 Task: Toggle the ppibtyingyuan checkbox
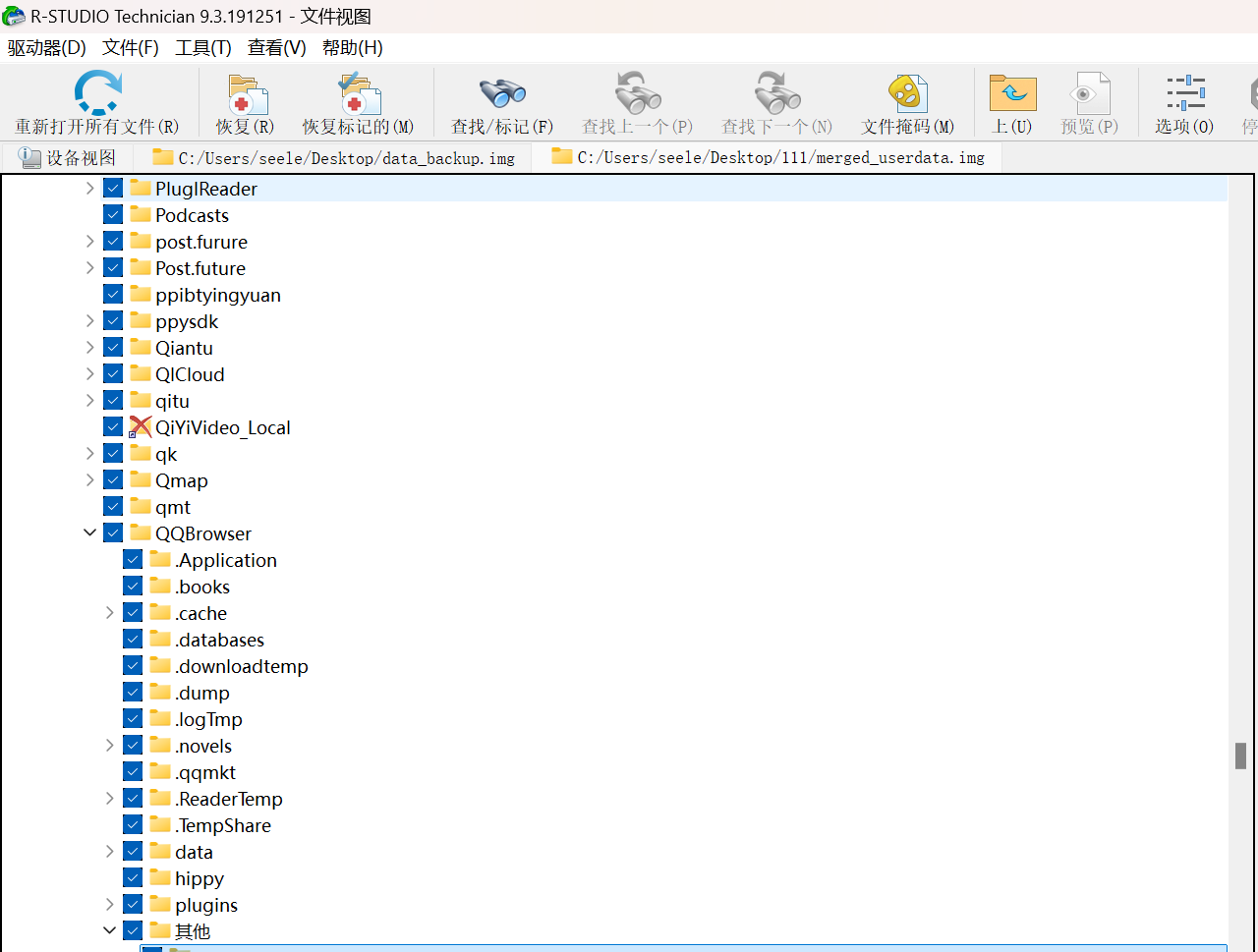113,295
